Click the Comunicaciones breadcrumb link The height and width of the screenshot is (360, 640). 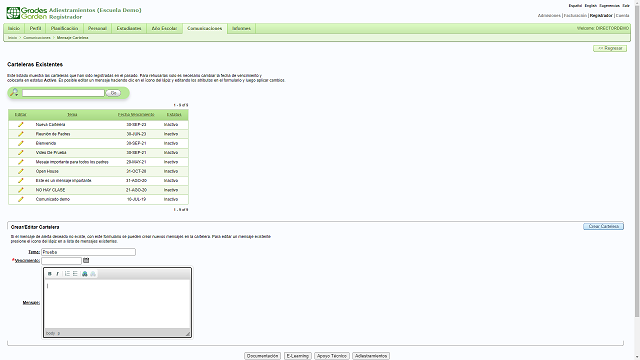click(x=37, y=38)
